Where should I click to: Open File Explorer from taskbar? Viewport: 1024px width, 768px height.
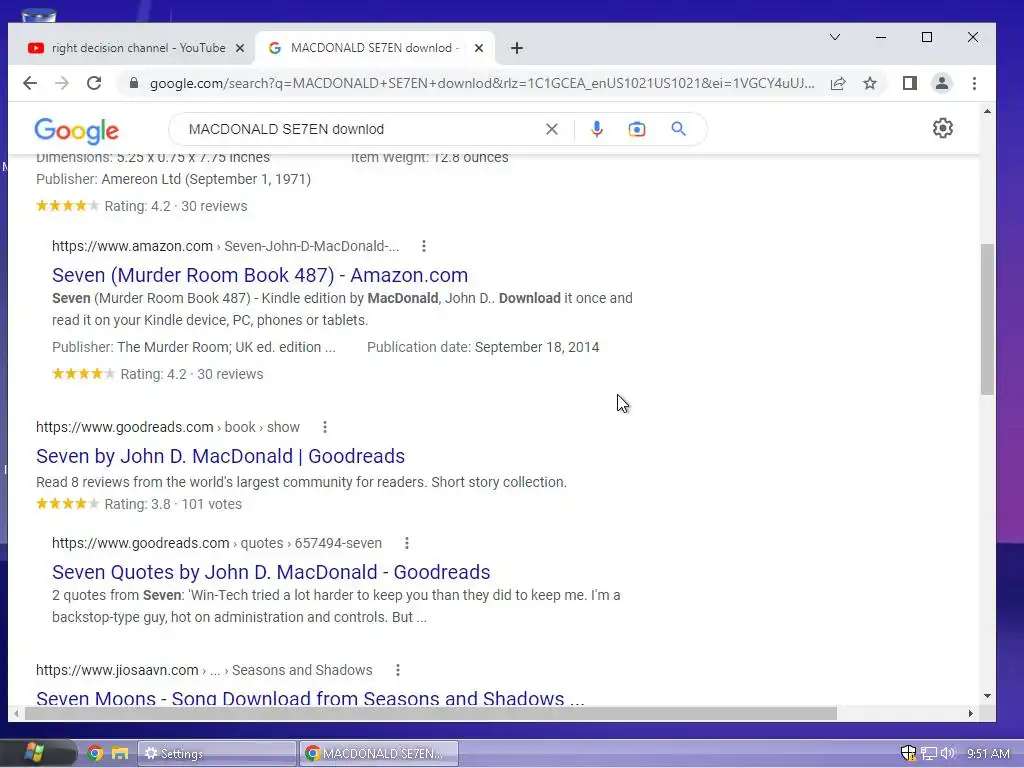(x=120, y=754)
